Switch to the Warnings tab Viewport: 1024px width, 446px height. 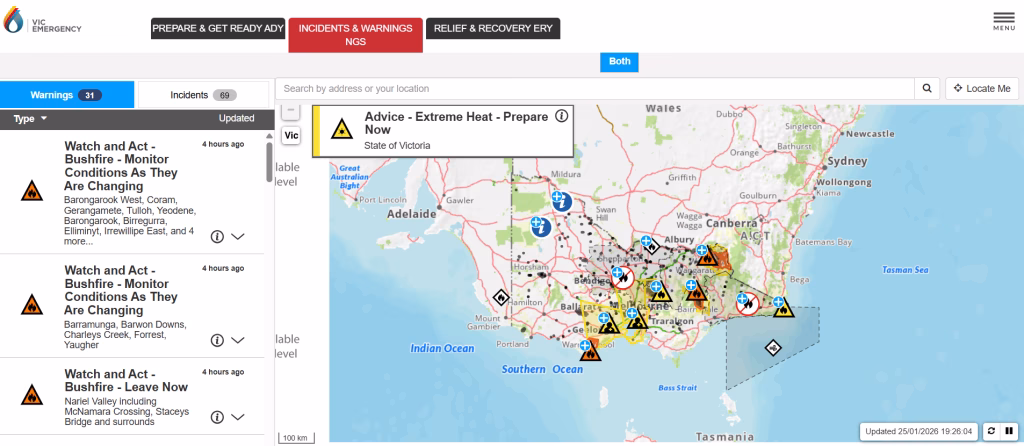click(x=67, y=95)
